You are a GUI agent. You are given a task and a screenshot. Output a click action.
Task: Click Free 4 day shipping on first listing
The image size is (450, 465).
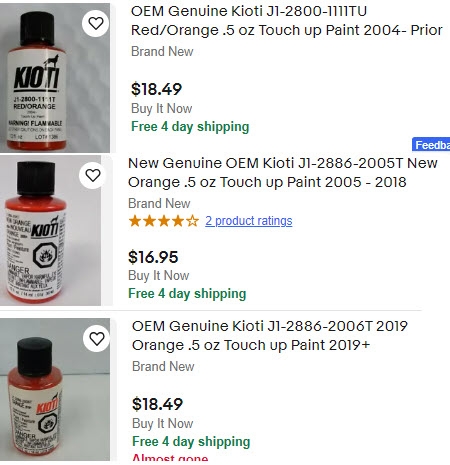click(x=190, y=127)
